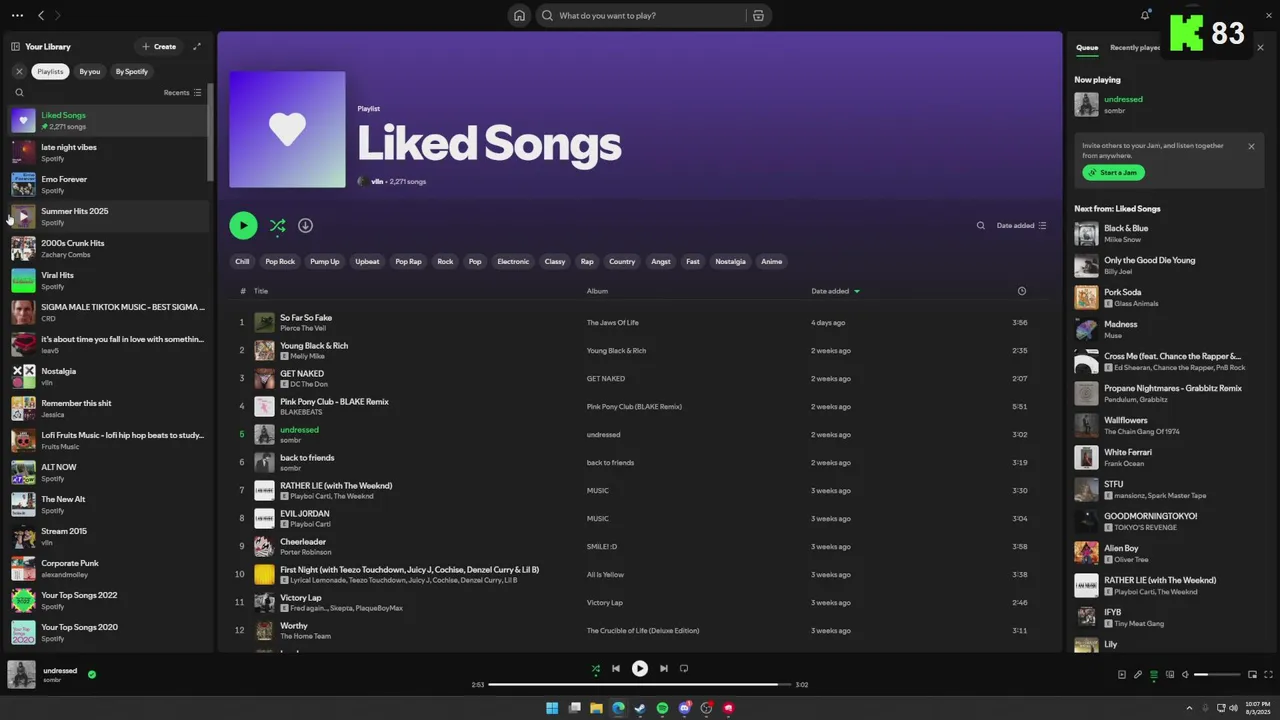Adjust the volume slider

[x=1216, y=675]
